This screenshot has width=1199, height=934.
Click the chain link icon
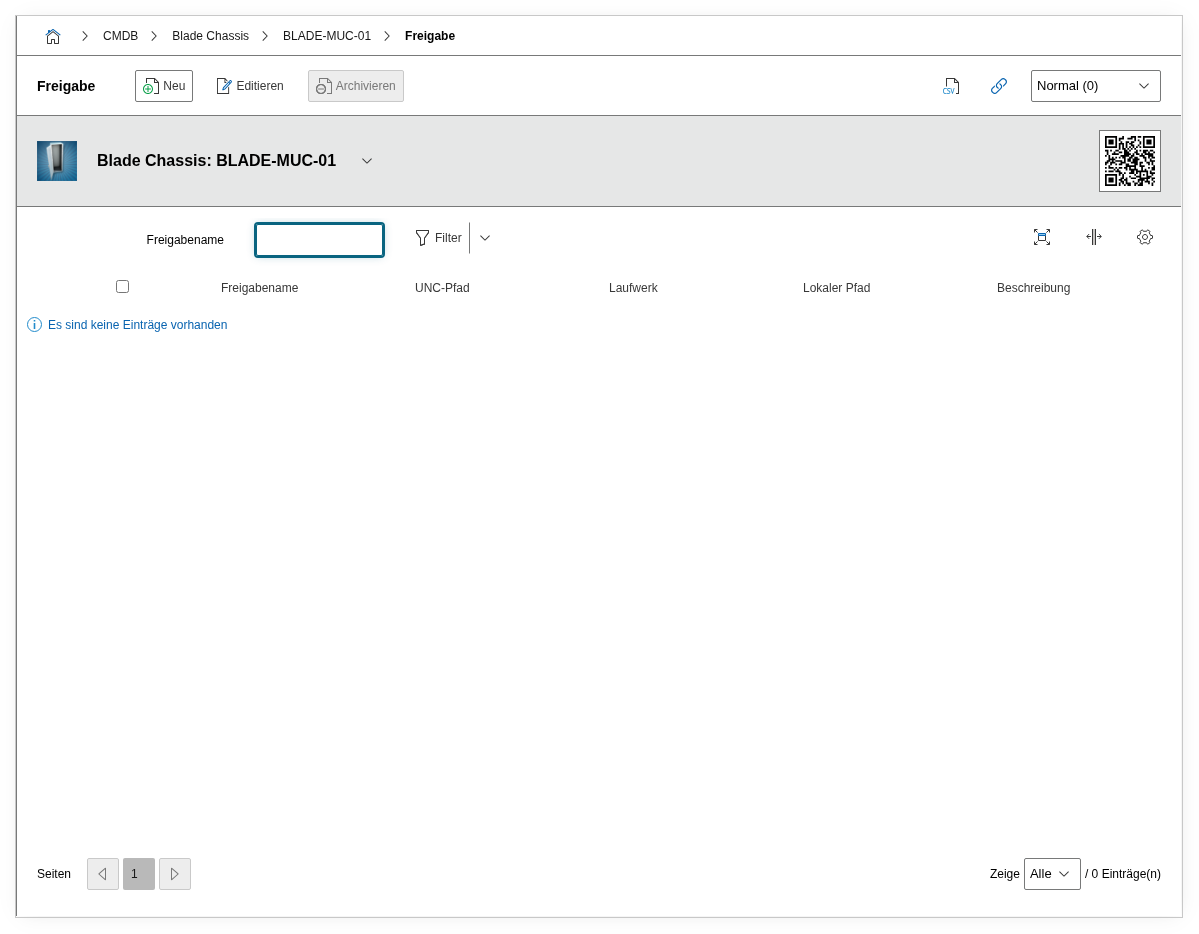click(998, 86)
